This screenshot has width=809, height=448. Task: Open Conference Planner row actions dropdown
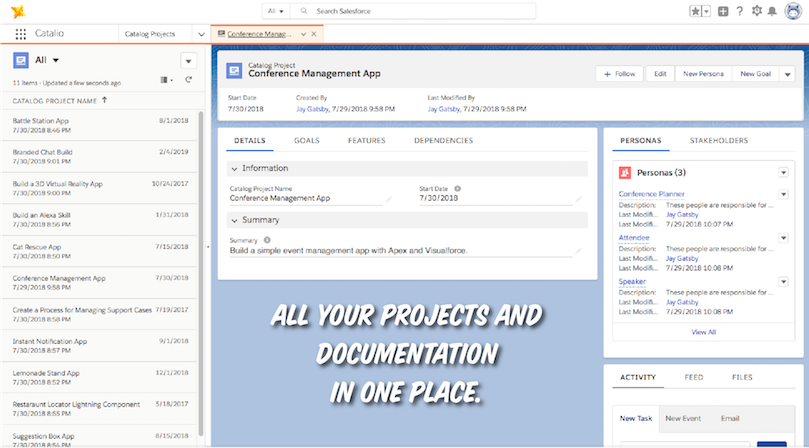point(783,195)
